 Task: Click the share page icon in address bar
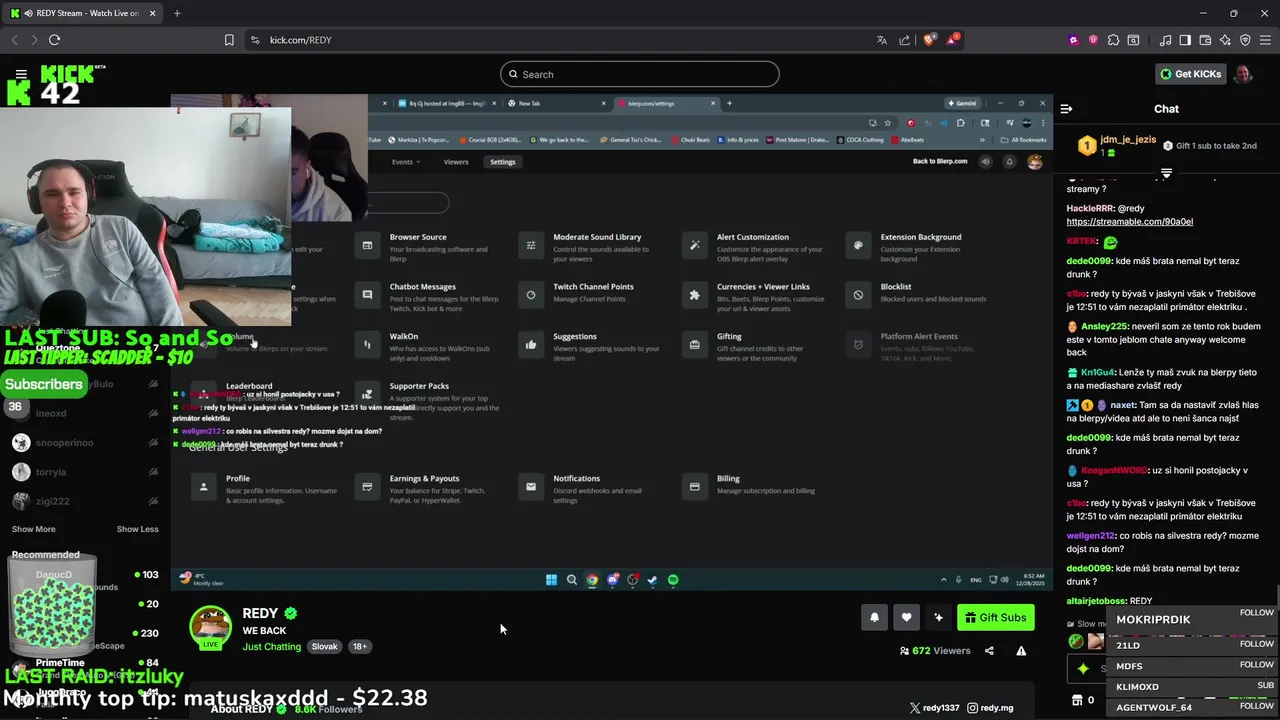click(905, 40)
